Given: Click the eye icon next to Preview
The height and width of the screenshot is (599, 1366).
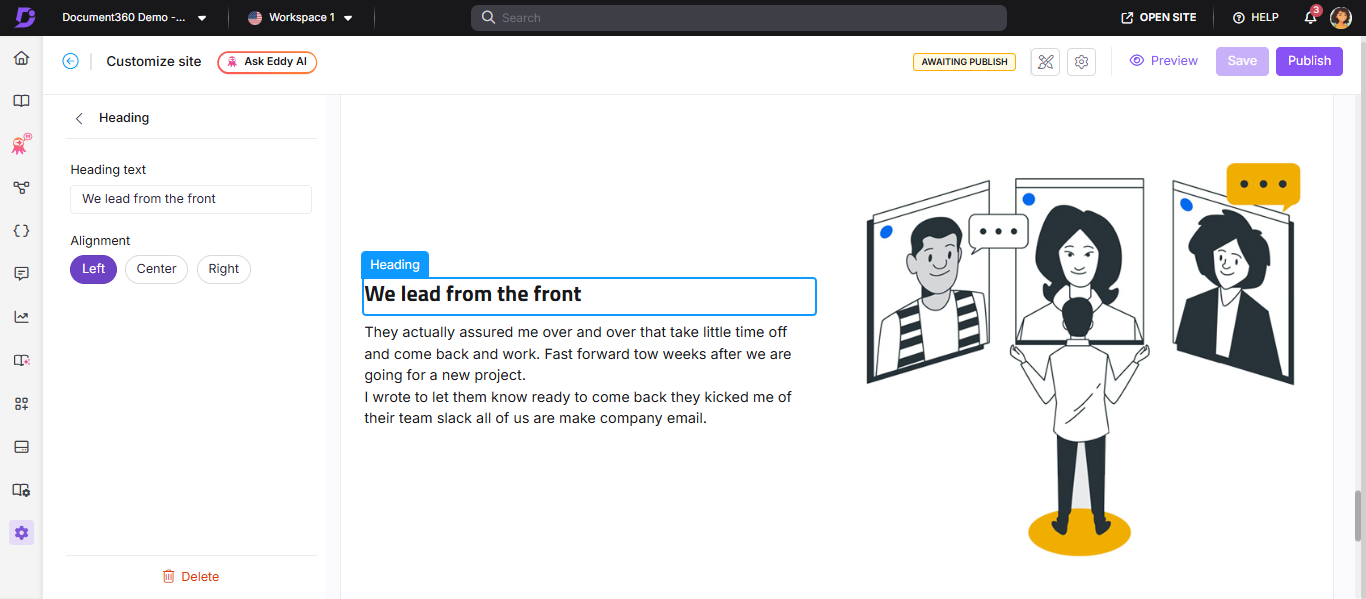Looking at the screenshot, I should point(1136,61).
